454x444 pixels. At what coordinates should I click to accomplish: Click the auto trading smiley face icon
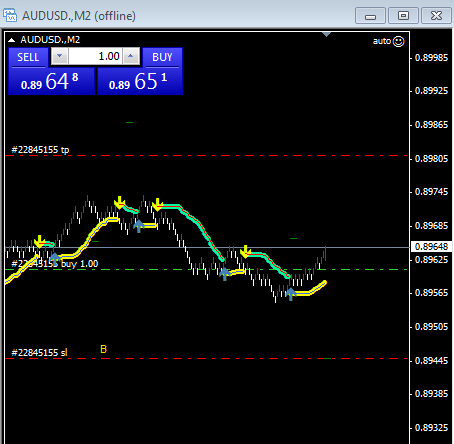point(399,41)
